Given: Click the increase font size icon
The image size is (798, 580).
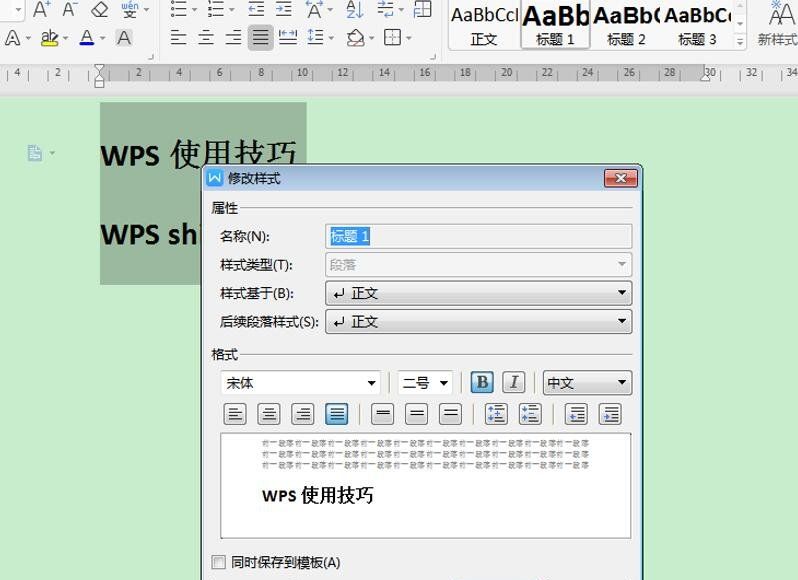Looking at the screenshot, I should (x=41, y=9).
